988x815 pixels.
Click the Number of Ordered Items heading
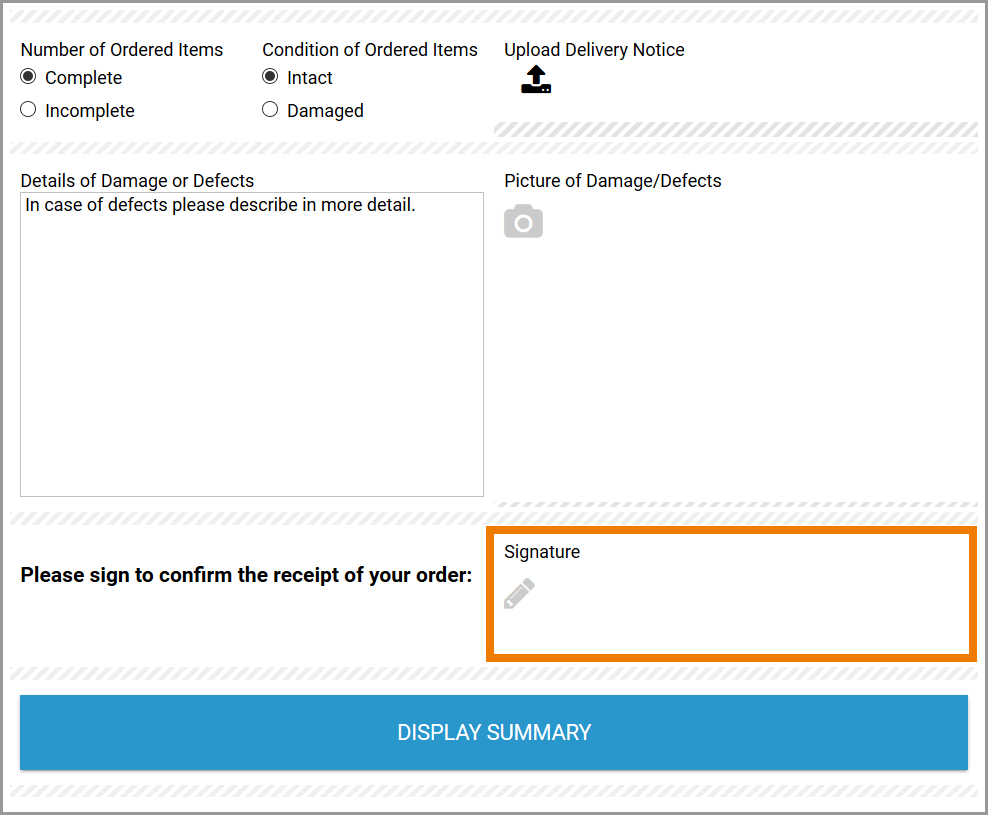[121, 50]
